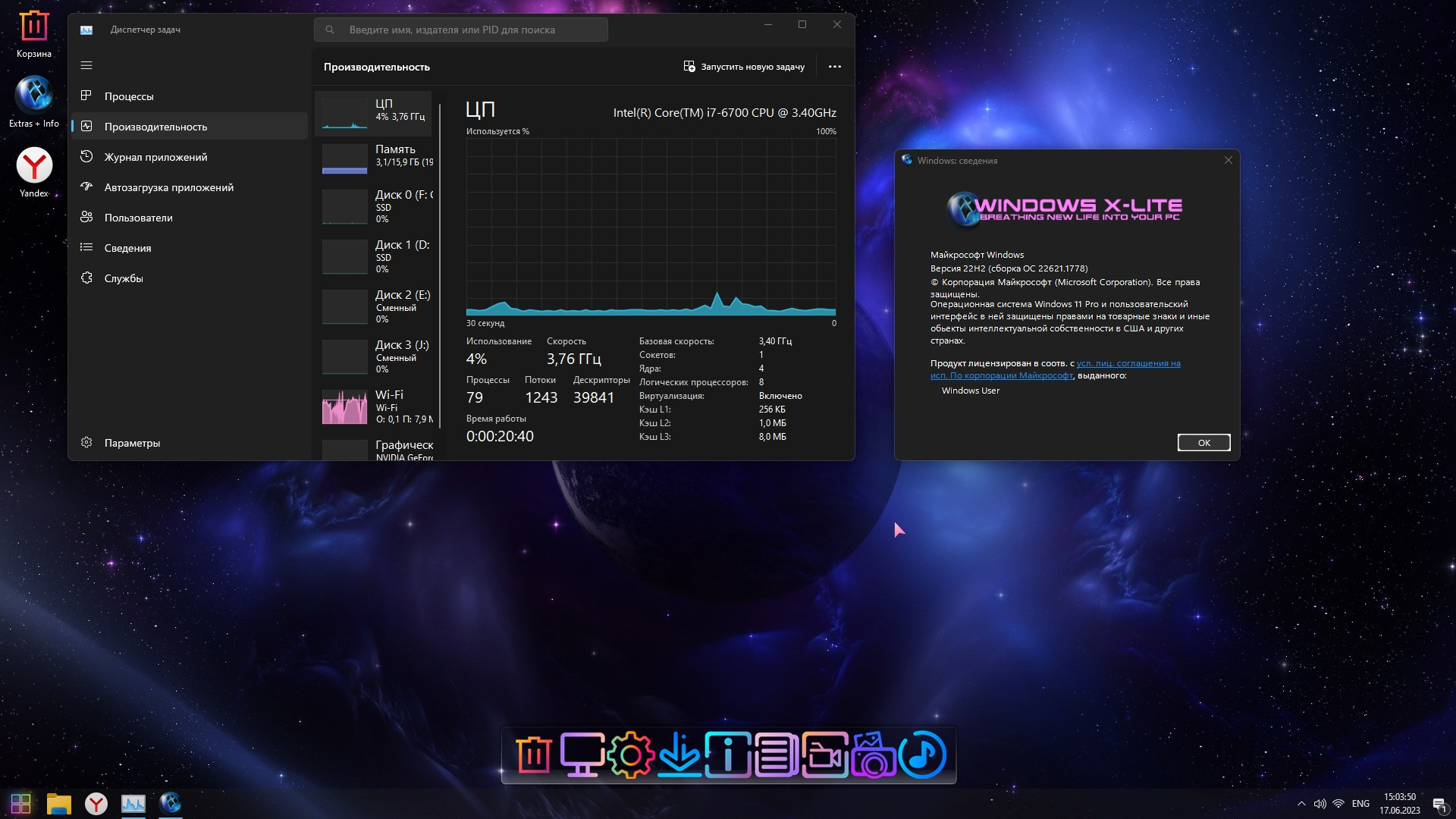
Task: Open the Services (Службы) page
Action: click(124, 278)
